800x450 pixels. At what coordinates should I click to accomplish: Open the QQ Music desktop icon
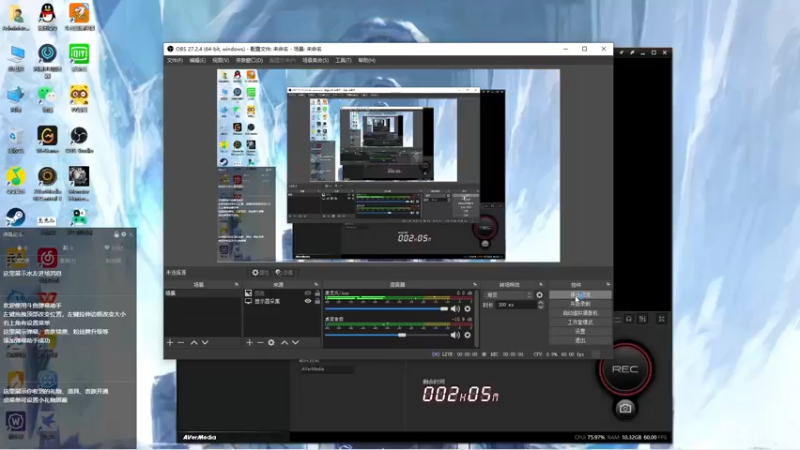(15, 180)
